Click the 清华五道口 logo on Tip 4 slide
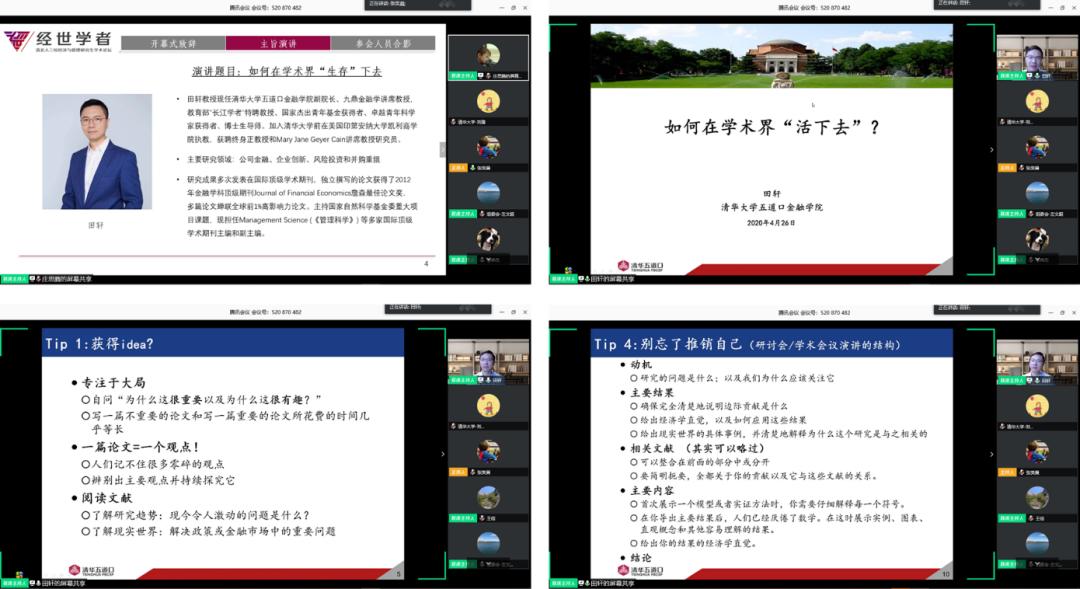Screen dimensions: 1080x589 click(641, 570)
